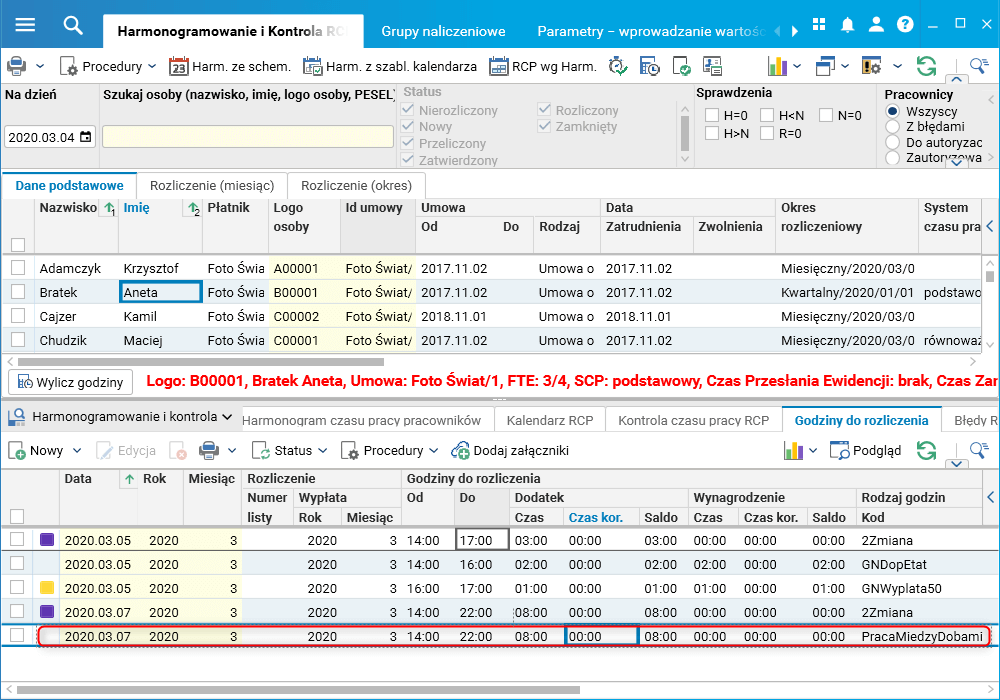Click the Wylicz godziny button
This screenshot has width=1000, height=700.
point(71,382)
